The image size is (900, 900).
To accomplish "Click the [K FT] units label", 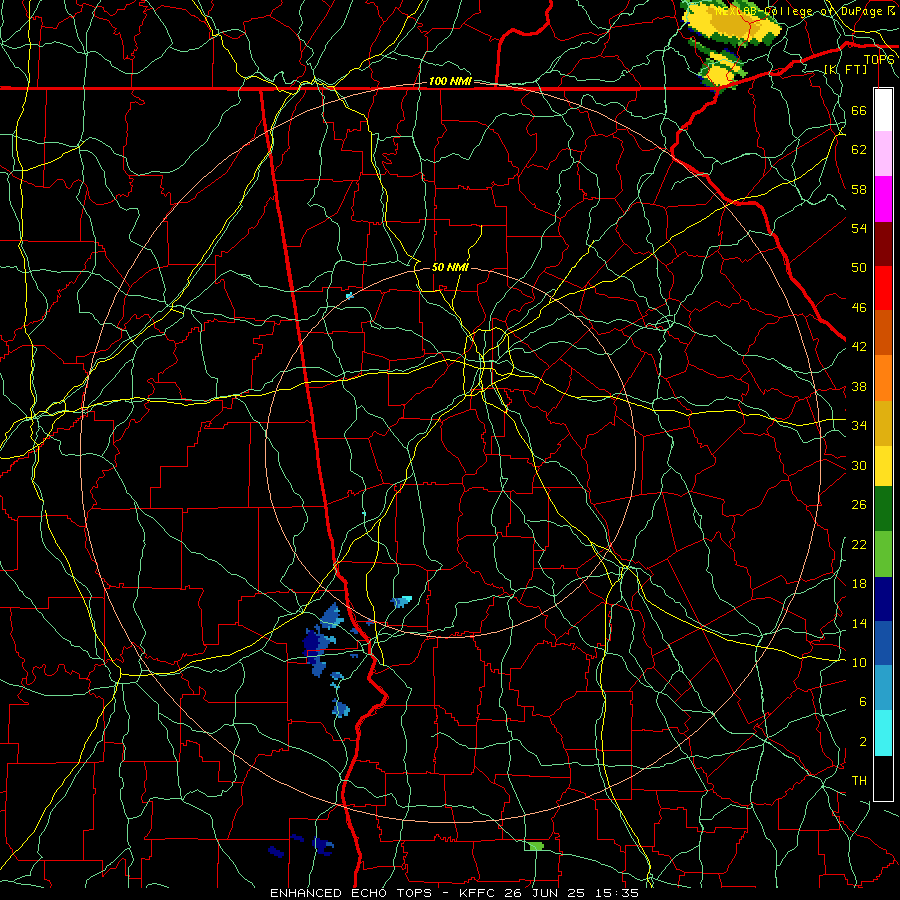I will (845, 69).
